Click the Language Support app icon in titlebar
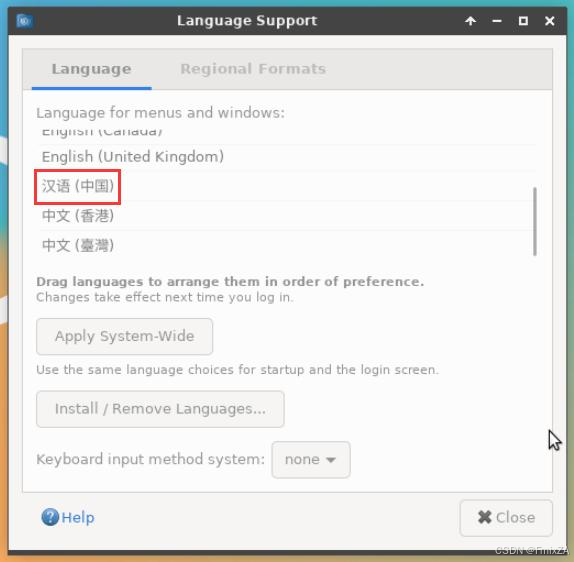This screenshot has height=562, width=574. pos(25,21)
